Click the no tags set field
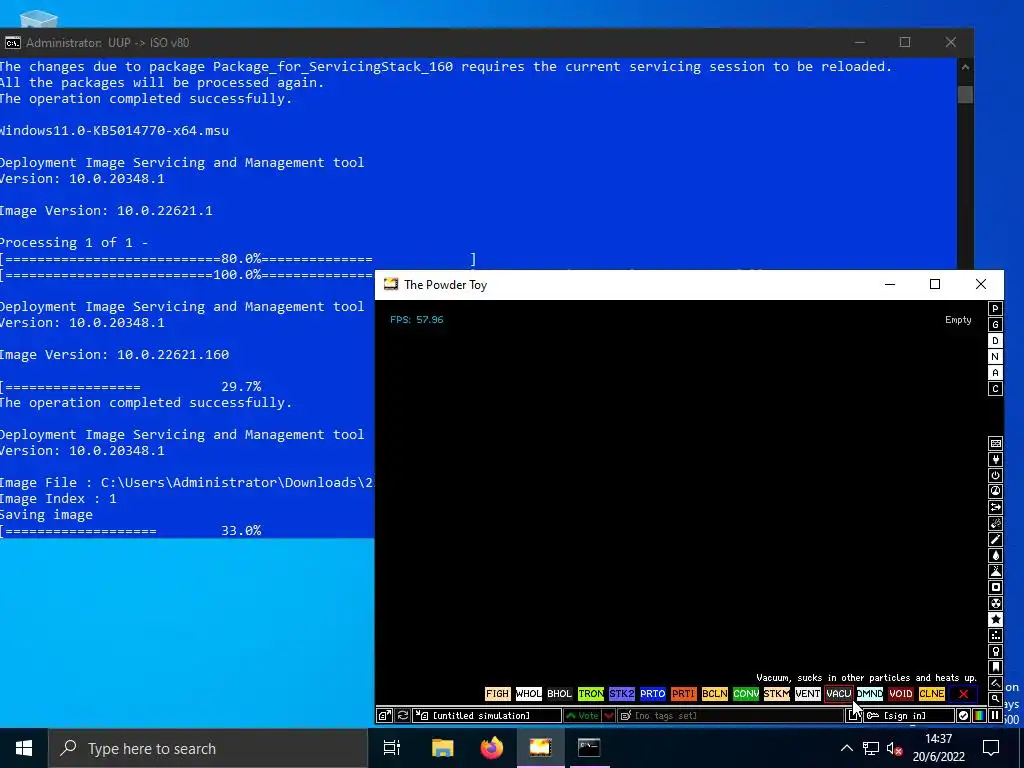1024x768 pixels. pos(731,716)
